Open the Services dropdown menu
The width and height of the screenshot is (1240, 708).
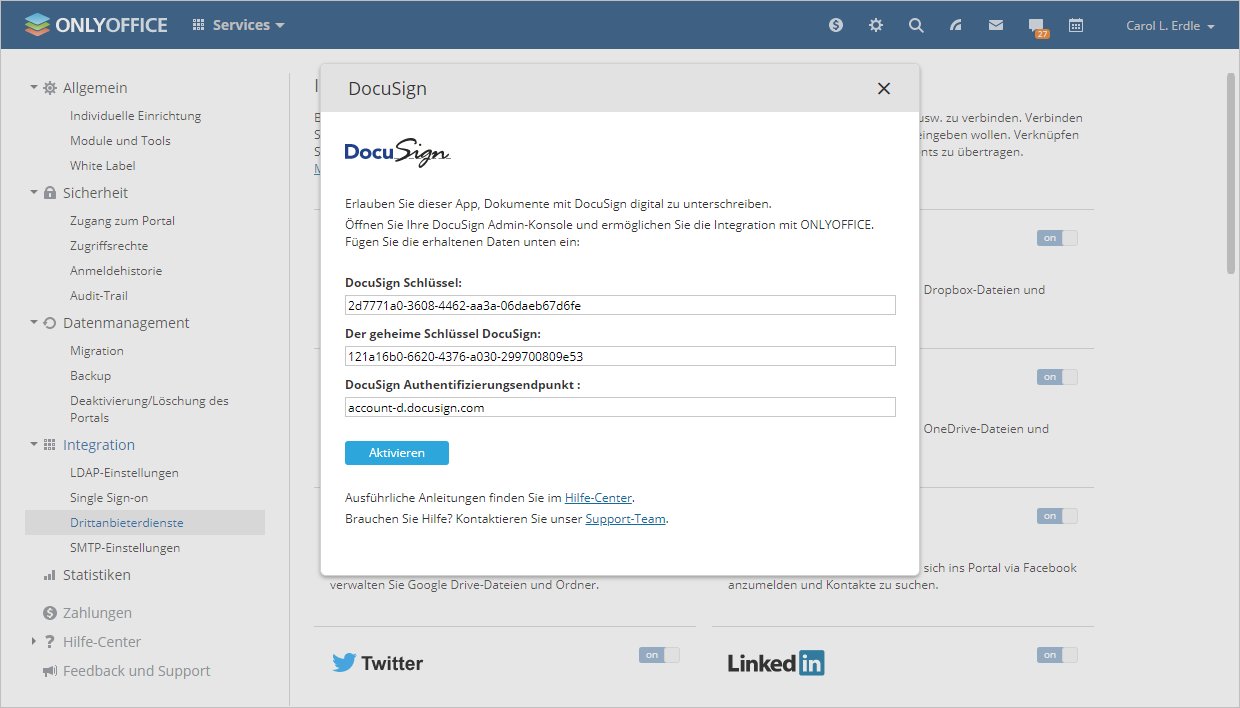pos(238,25)
